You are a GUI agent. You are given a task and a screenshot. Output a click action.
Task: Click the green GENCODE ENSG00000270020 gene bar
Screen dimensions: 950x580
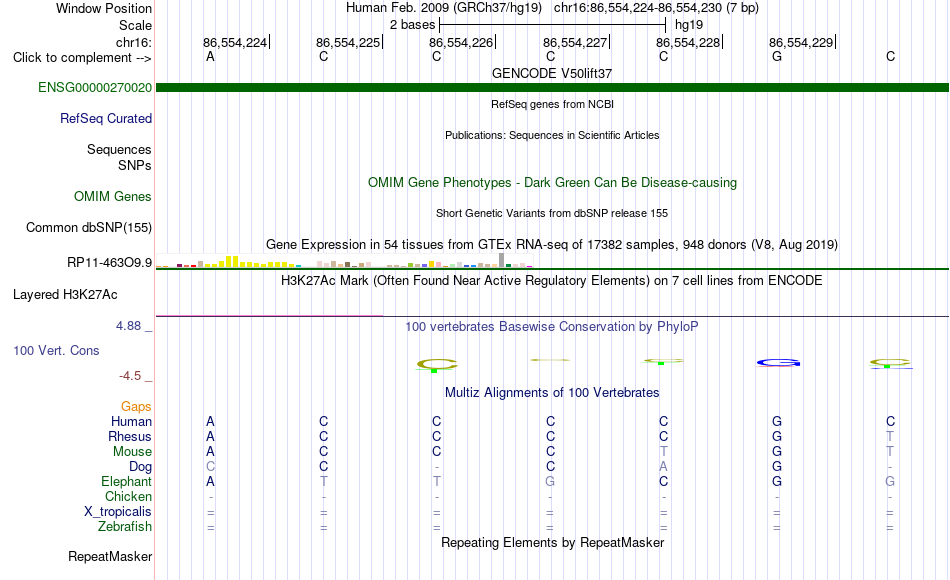[x=552, y=87]
